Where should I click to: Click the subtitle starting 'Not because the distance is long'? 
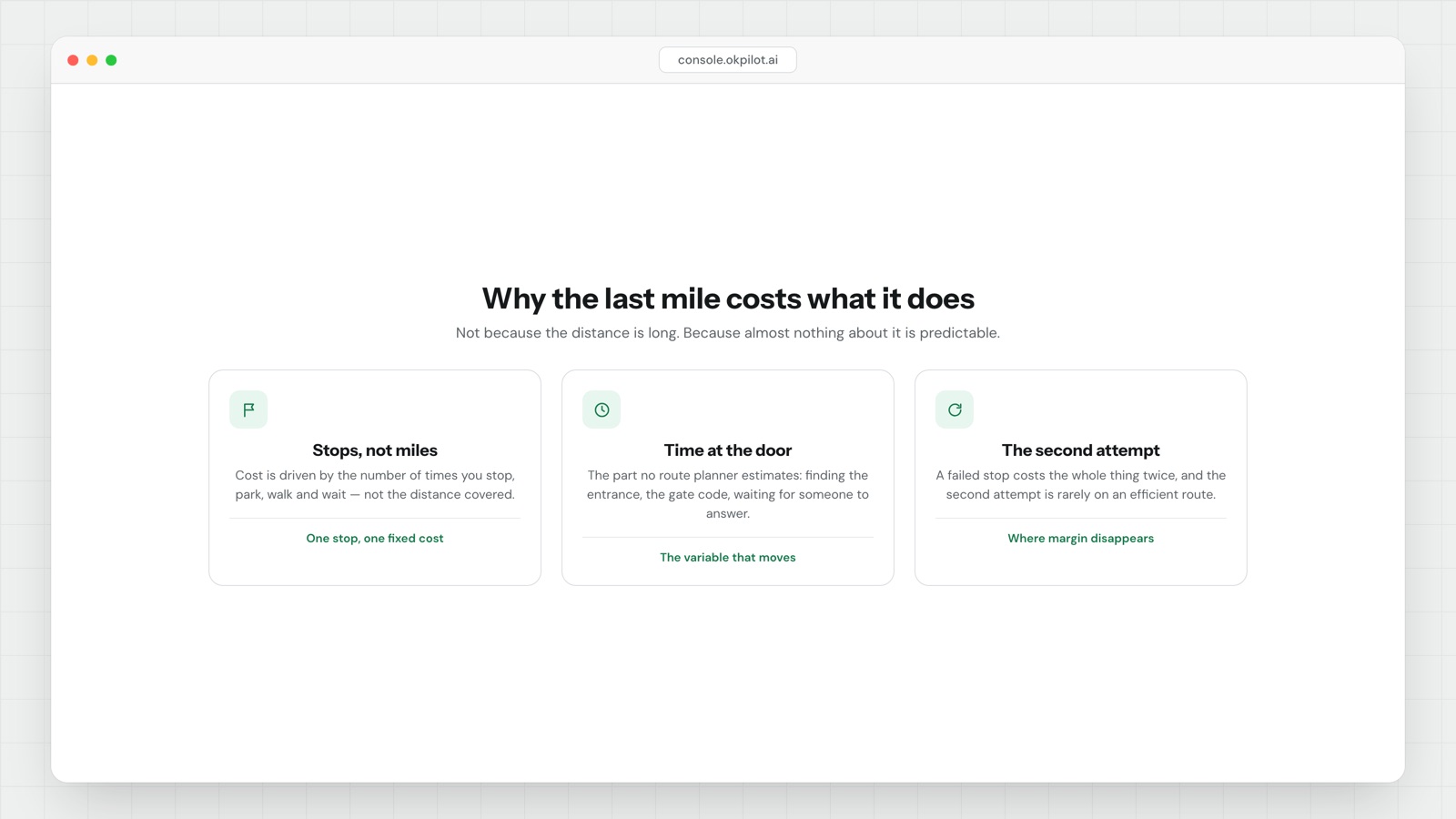pos(728,333)
